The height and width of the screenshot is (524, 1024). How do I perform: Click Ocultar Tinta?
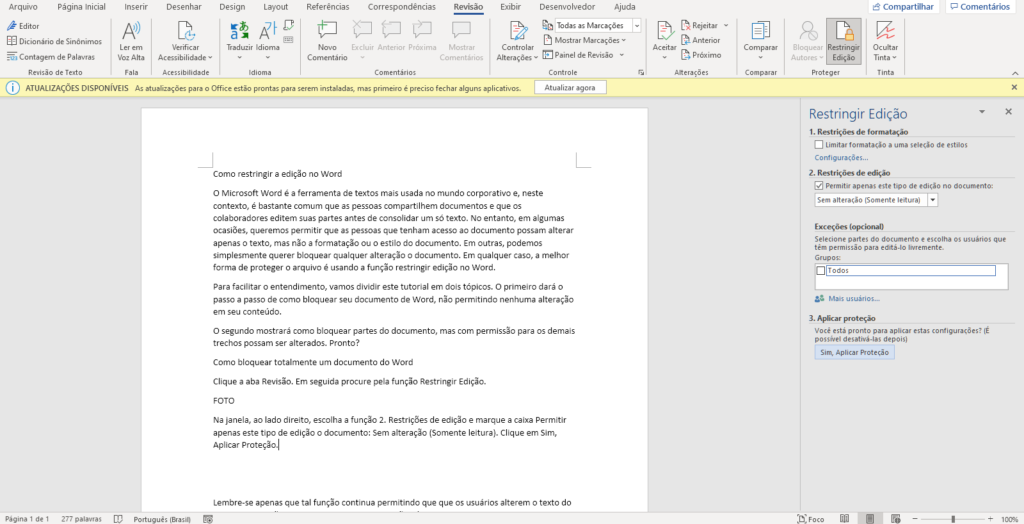tap(885, 41)
